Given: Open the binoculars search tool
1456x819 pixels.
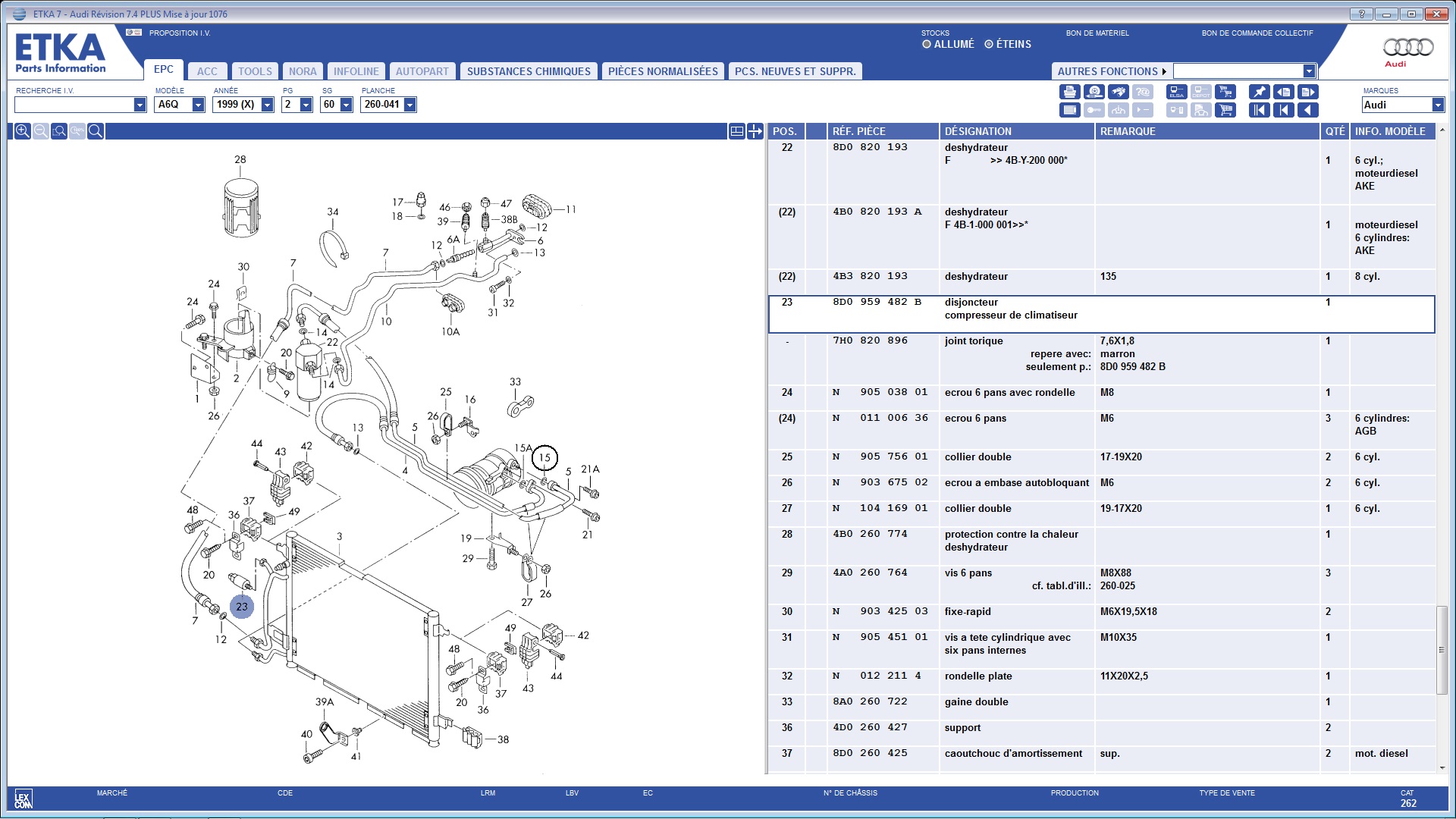Looking at the screenshot, I should (1119, 92).
